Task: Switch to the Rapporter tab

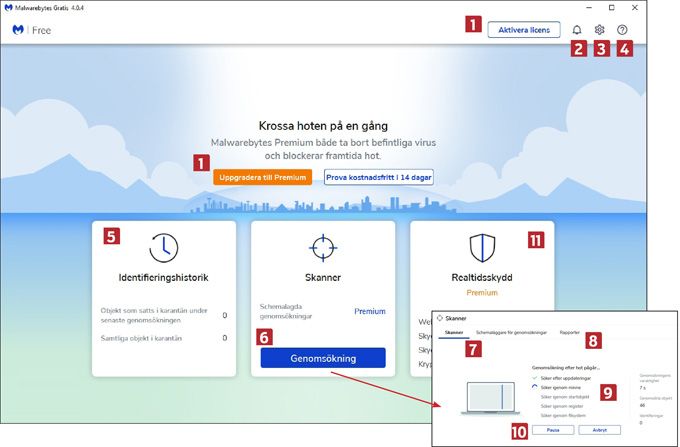Action: 570,333
